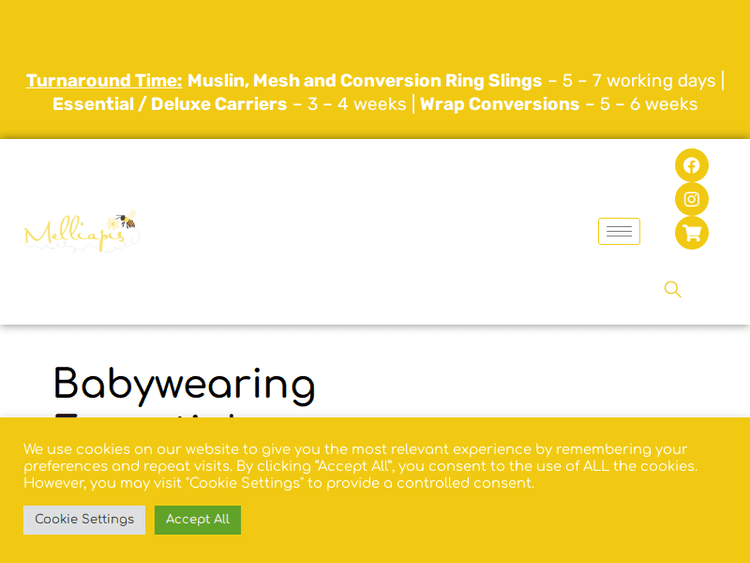Select the Muslin, Mesh and Conversion Ring Slings text

[365, 81]
